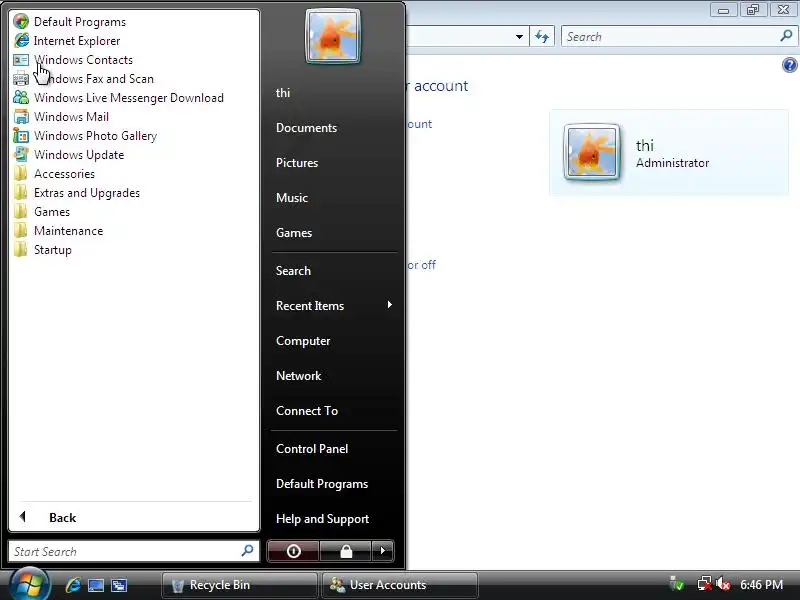Open Network from the Start menu
800x600 pixels.
298,376
